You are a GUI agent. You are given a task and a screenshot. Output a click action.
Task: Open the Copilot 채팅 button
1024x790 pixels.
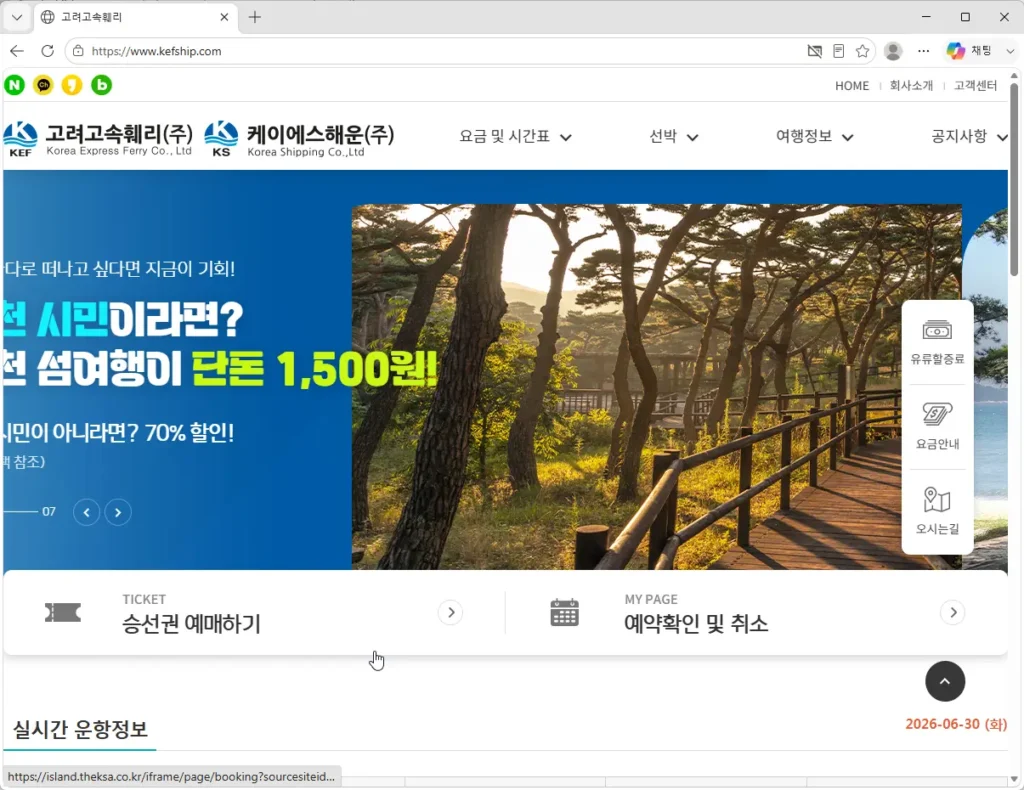[x=970, y=51]
